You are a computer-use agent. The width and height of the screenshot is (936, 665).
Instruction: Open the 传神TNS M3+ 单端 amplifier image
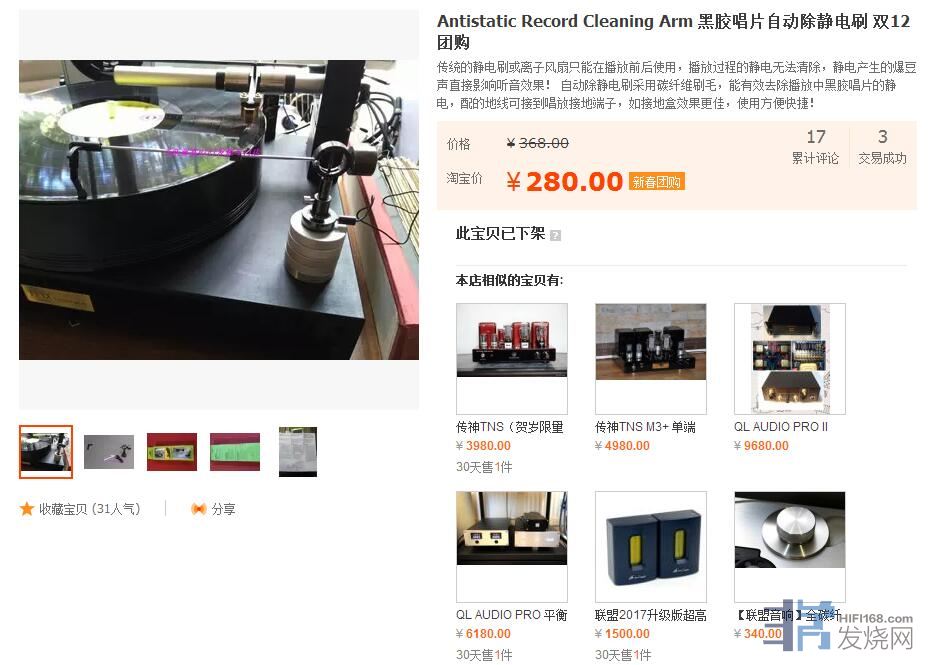651,359
